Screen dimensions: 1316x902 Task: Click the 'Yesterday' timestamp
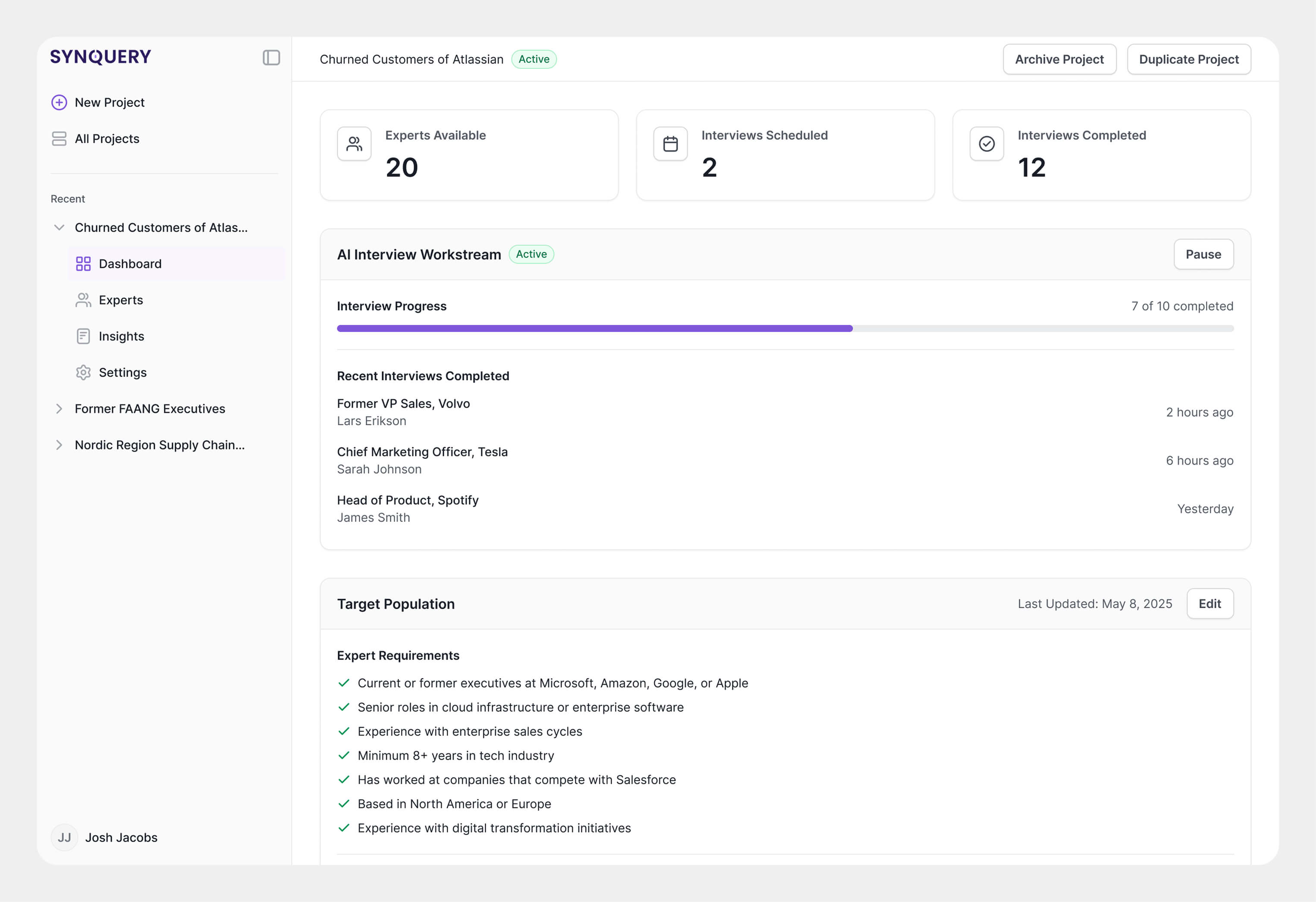coord(1205,509)
